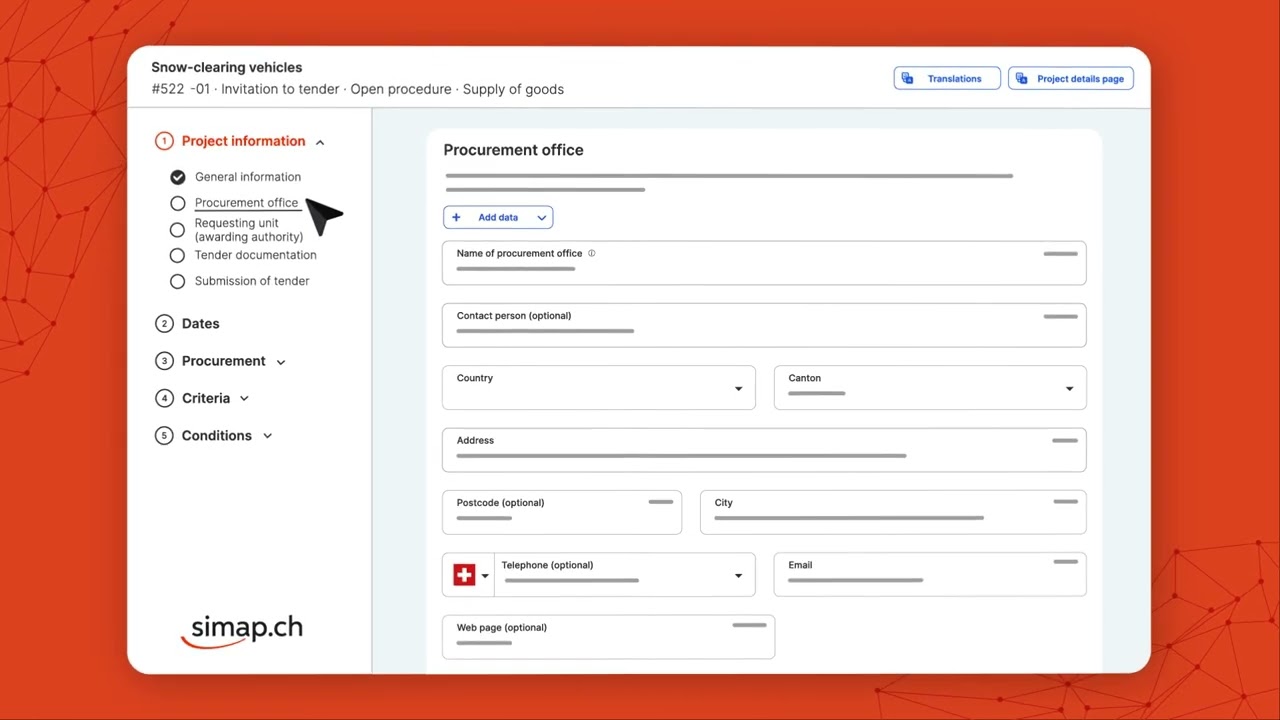
Task: Click the plus icon in Add data
Action: pos(457,217)
